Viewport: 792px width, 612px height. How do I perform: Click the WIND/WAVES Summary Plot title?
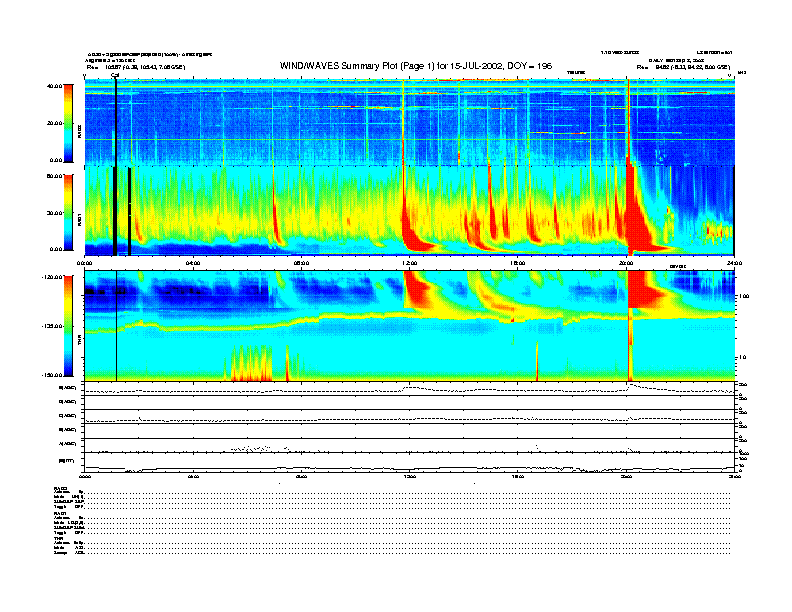(x=416, y=66)
